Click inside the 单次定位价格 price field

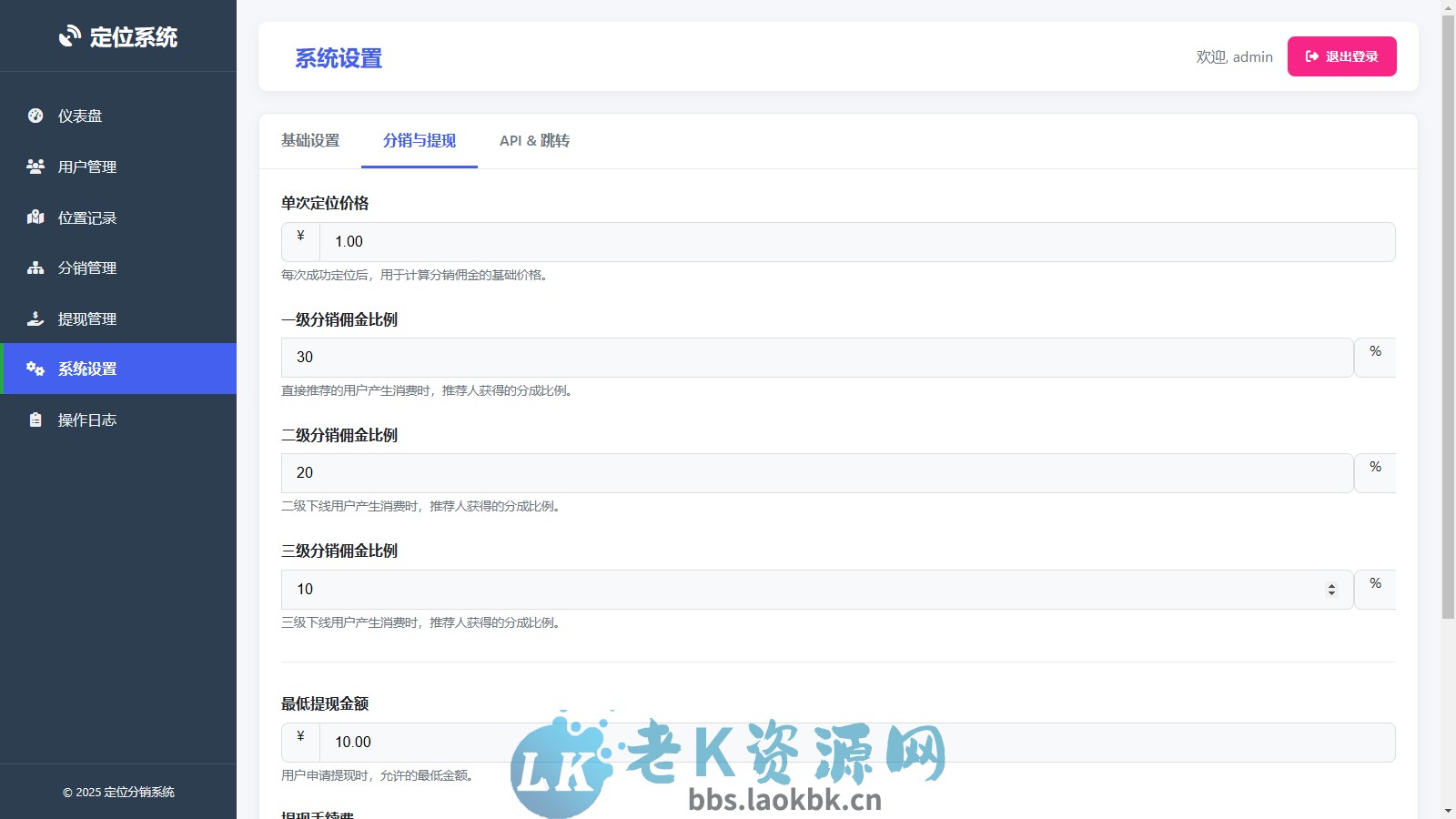(x=637, y=241)
